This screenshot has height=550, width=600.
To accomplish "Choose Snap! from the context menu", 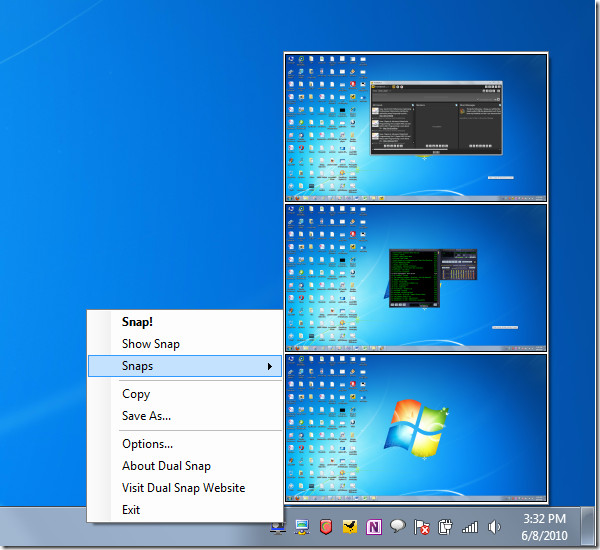I will click(137, 322).
